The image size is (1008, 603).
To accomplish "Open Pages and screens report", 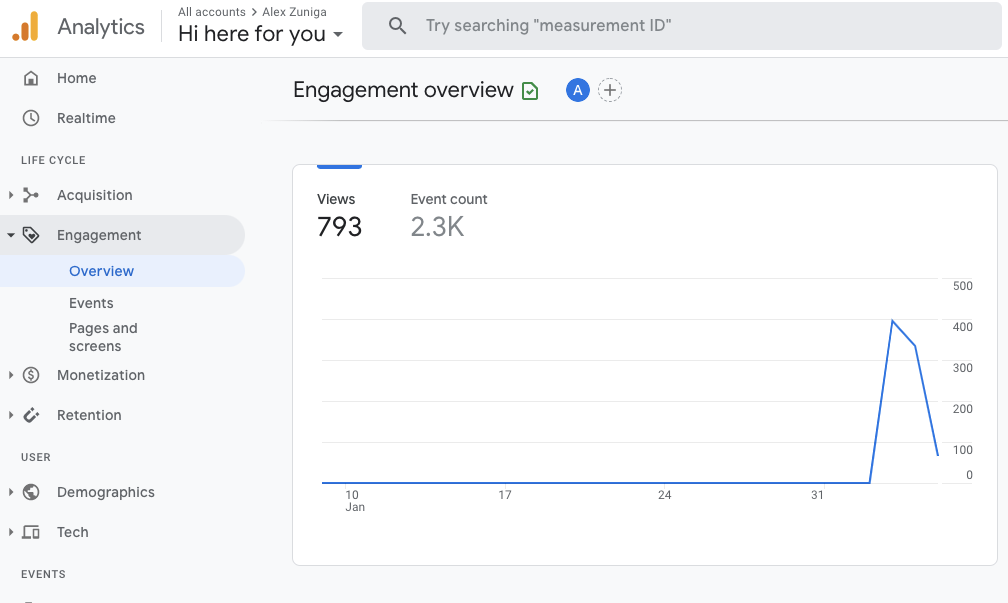I will click(103, 336).
